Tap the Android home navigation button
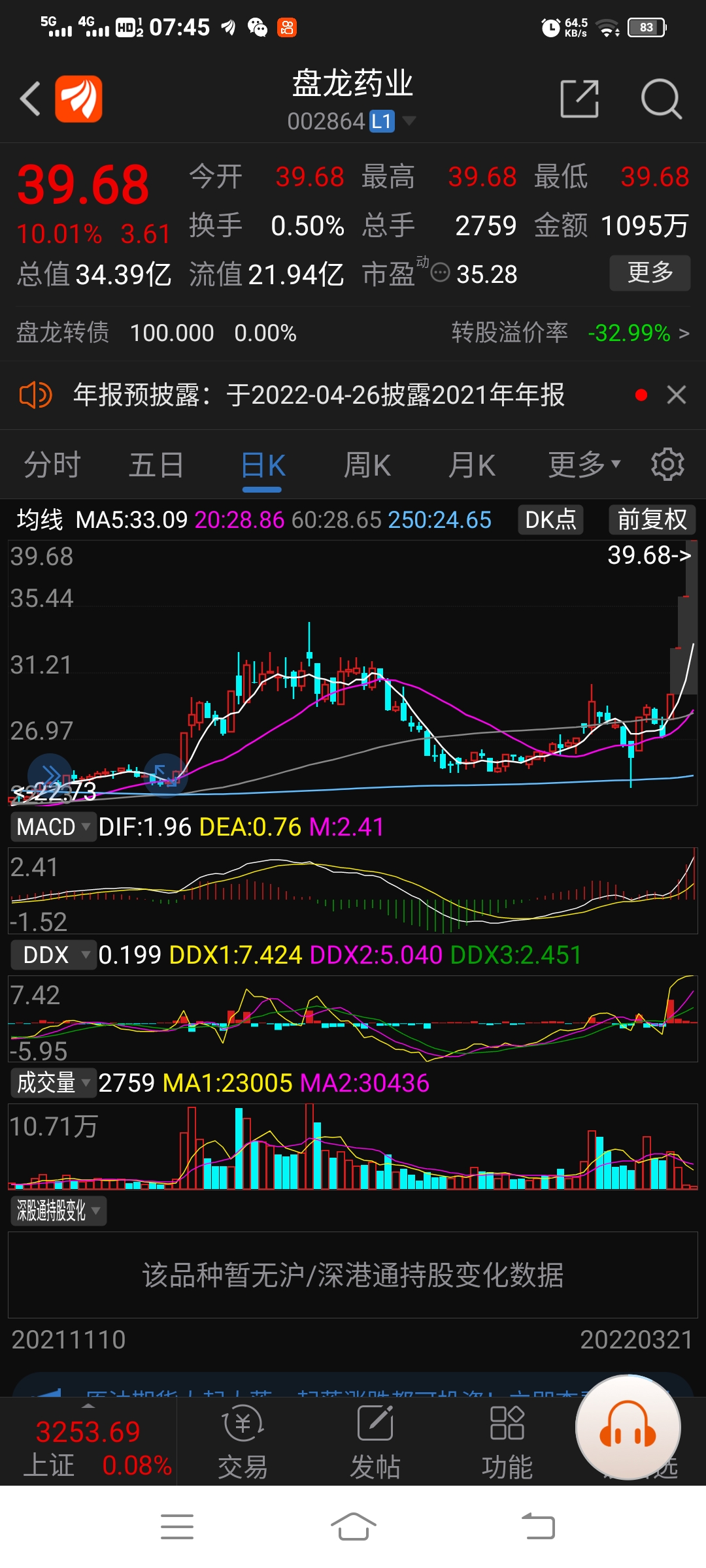706x1568 pixels. 354,1527
